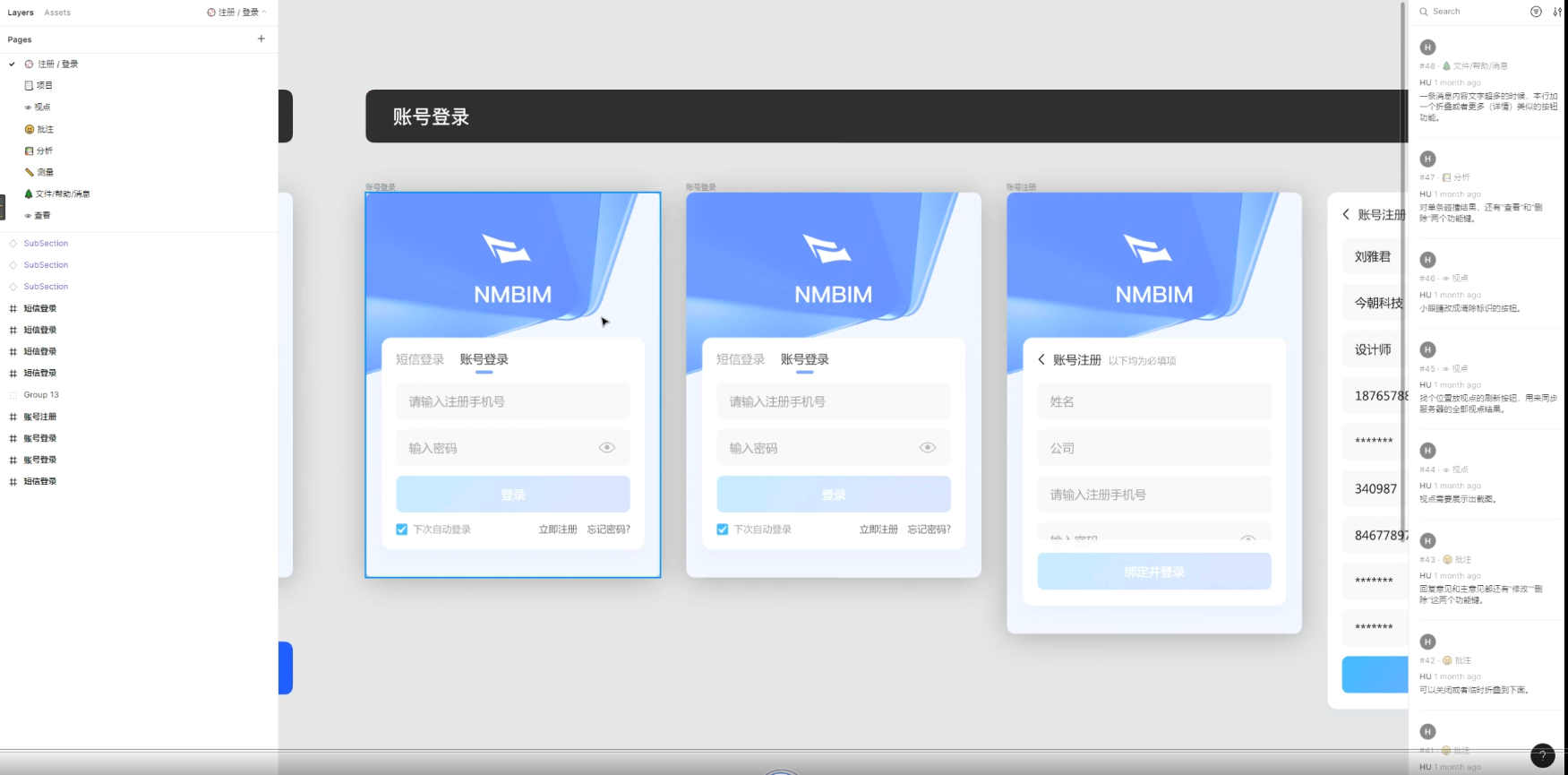Open comment #42 text 可以关闭或者临时折叠到下面
Viewport: 1568px width, 775px height.
coord(1474,690)
